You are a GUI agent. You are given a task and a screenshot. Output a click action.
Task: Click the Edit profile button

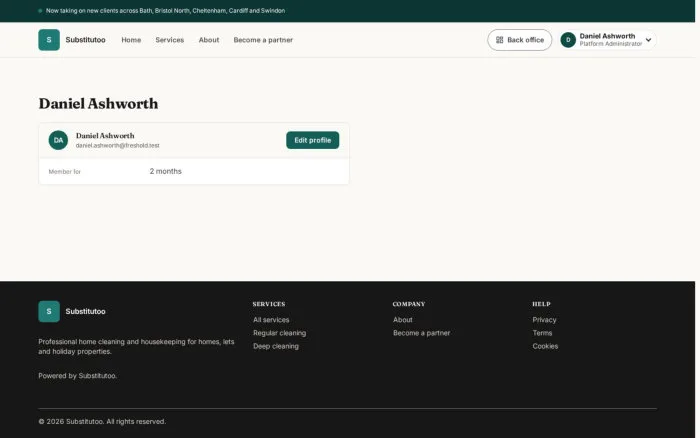click(312, 140)
